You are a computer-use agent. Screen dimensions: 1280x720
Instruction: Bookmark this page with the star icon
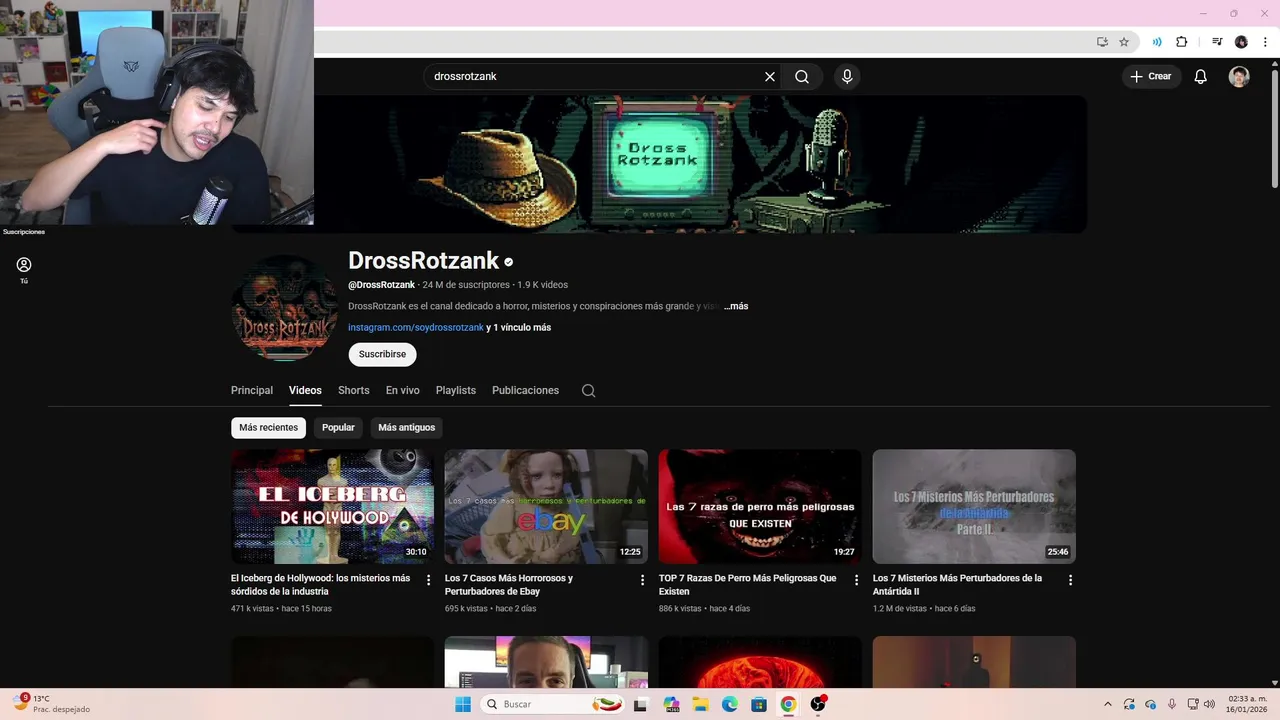tap(1124, 42)
